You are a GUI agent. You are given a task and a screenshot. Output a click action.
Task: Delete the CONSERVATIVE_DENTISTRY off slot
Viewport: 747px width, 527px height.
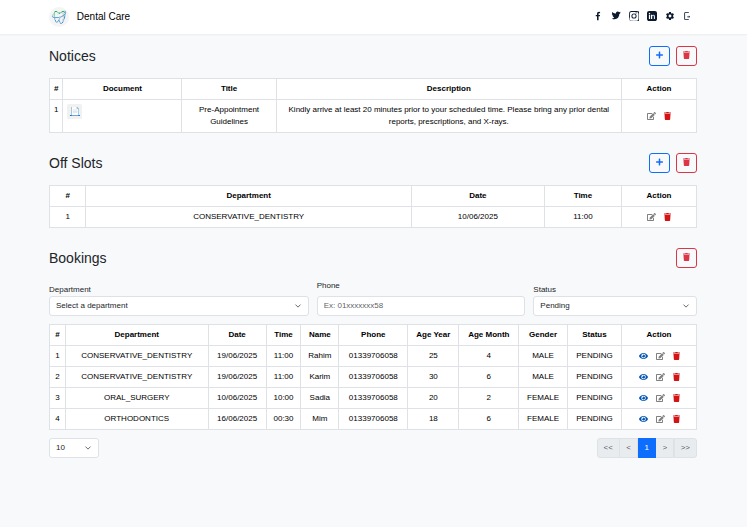pyautogui.click(x=667, y=217)
